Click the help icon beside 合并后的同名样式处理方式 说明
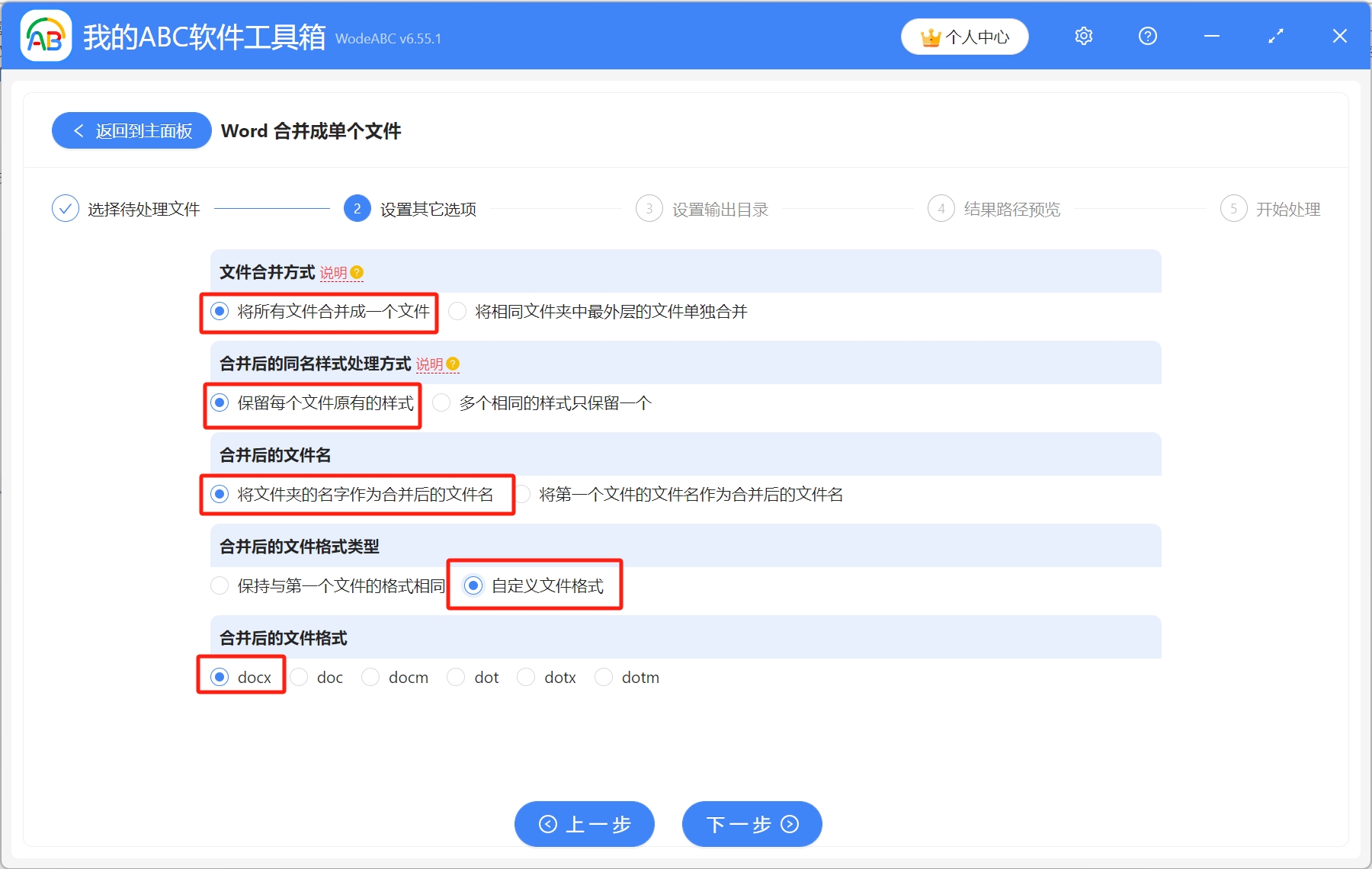 (453, 364)
